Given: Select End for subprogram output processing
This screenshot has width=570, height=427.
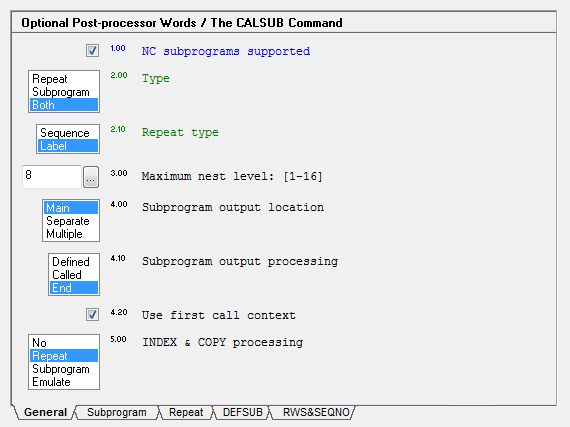Looking at the screenshot, I should point(74,288).
